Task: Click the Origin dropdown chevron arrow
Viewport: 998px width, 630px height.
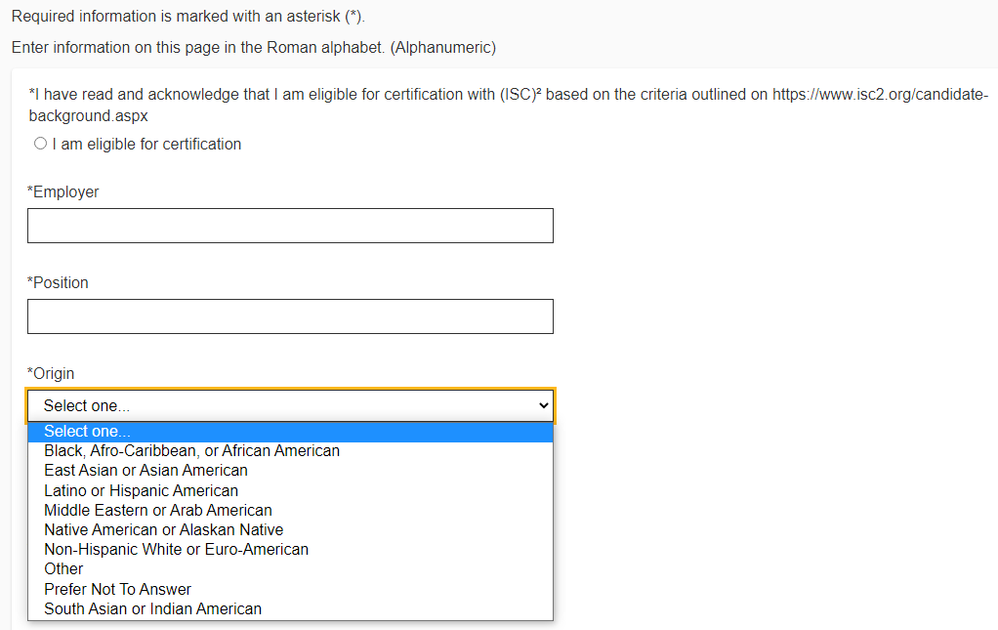Action: [x=544, y=406]
